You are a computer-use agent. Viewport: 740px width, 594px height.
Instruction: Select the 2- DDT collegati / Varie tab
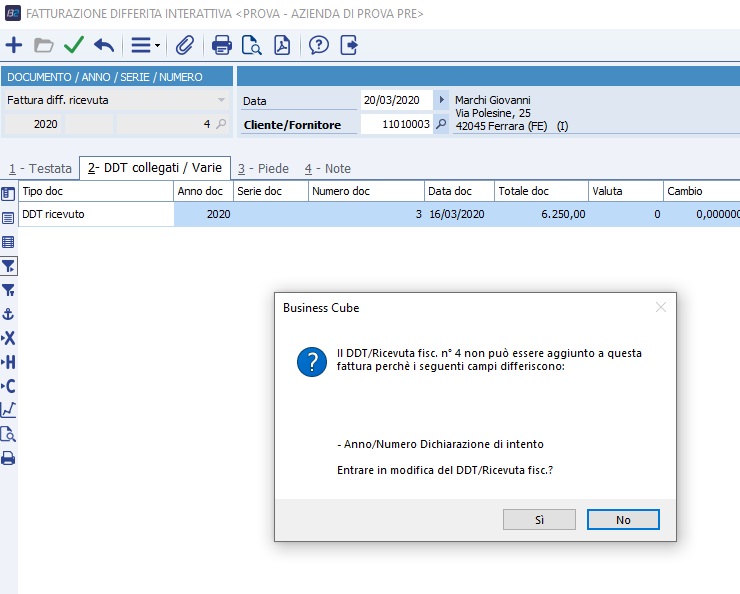coord(155,168)
